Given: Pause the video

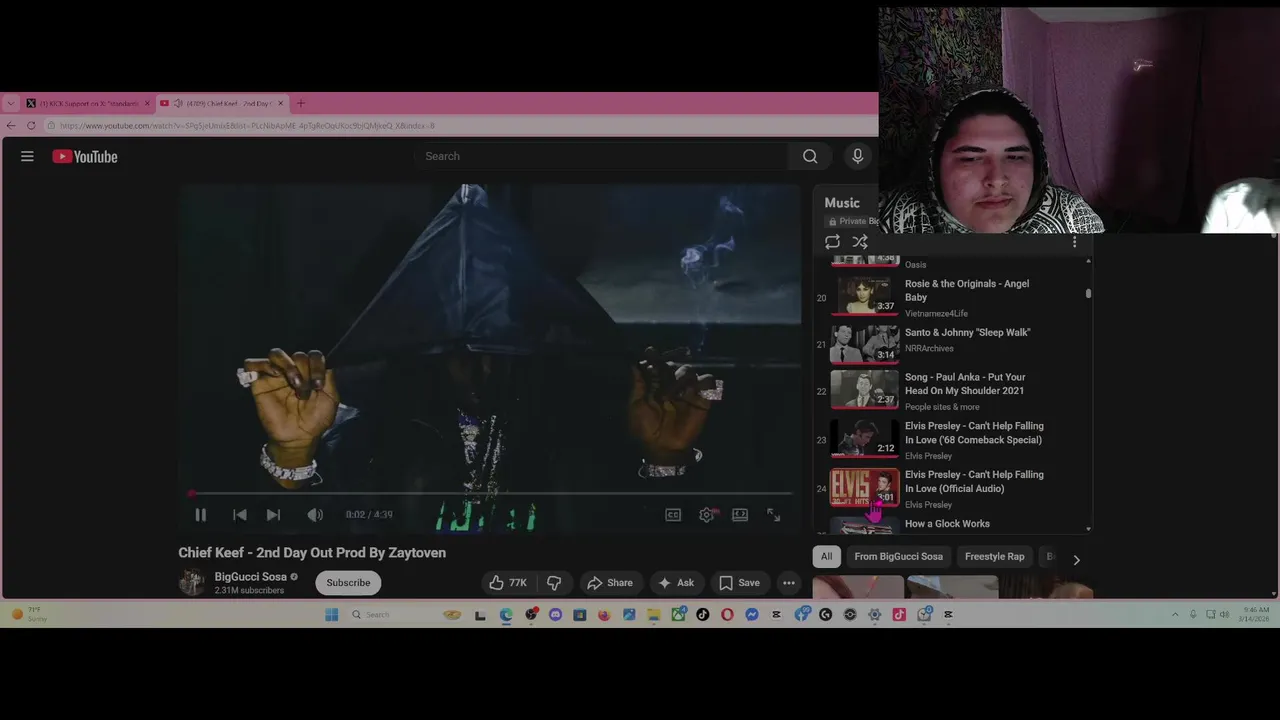Looking at the screenshot, I should [x=200, y=515].
